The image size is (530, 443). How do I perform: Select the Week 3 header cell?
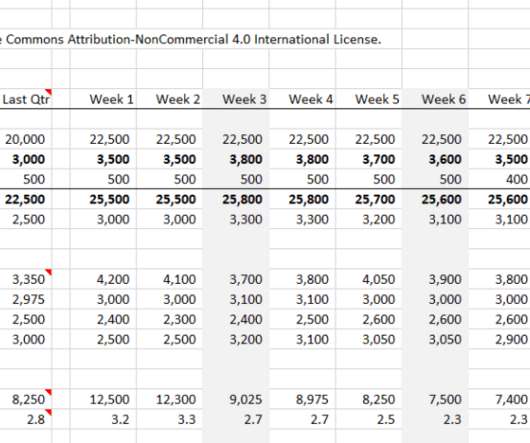[x=236, y=99]
